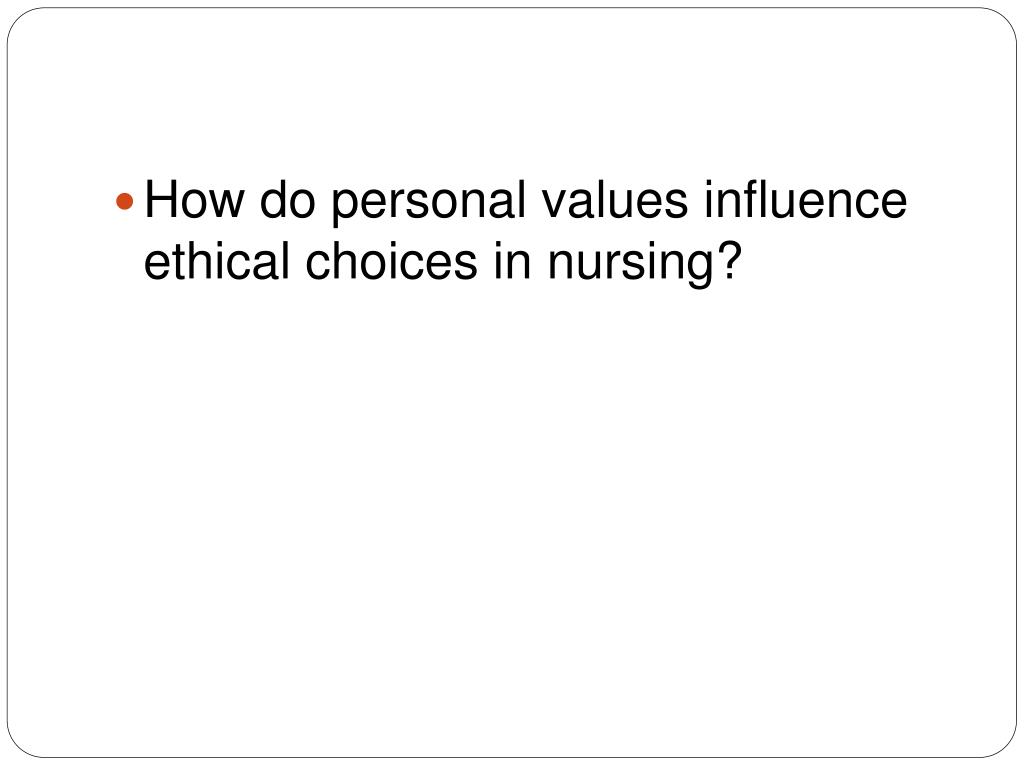The image size is (1024, 768).
Task: Select the word "choices" in the slide text
Action: (x=391, y=261)
